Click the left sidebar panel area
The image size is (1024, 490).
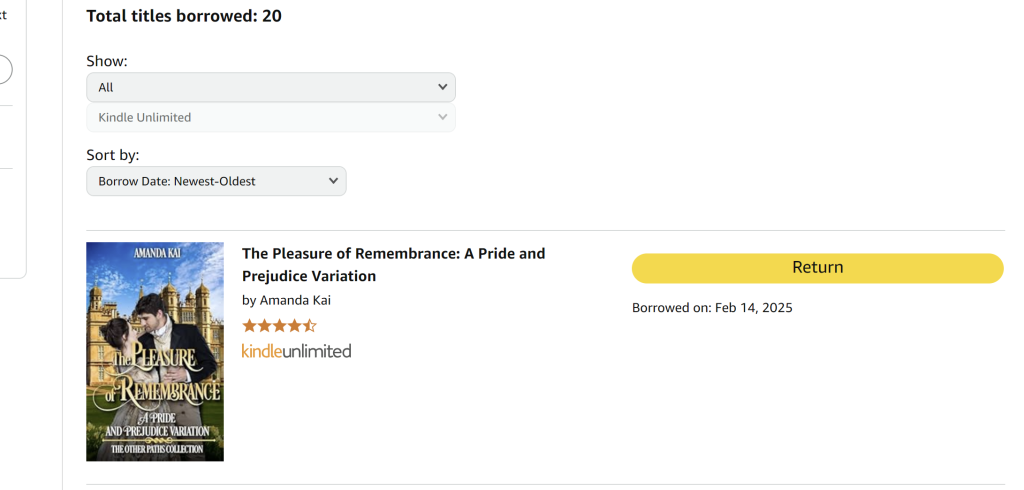[x=10, y=220]
